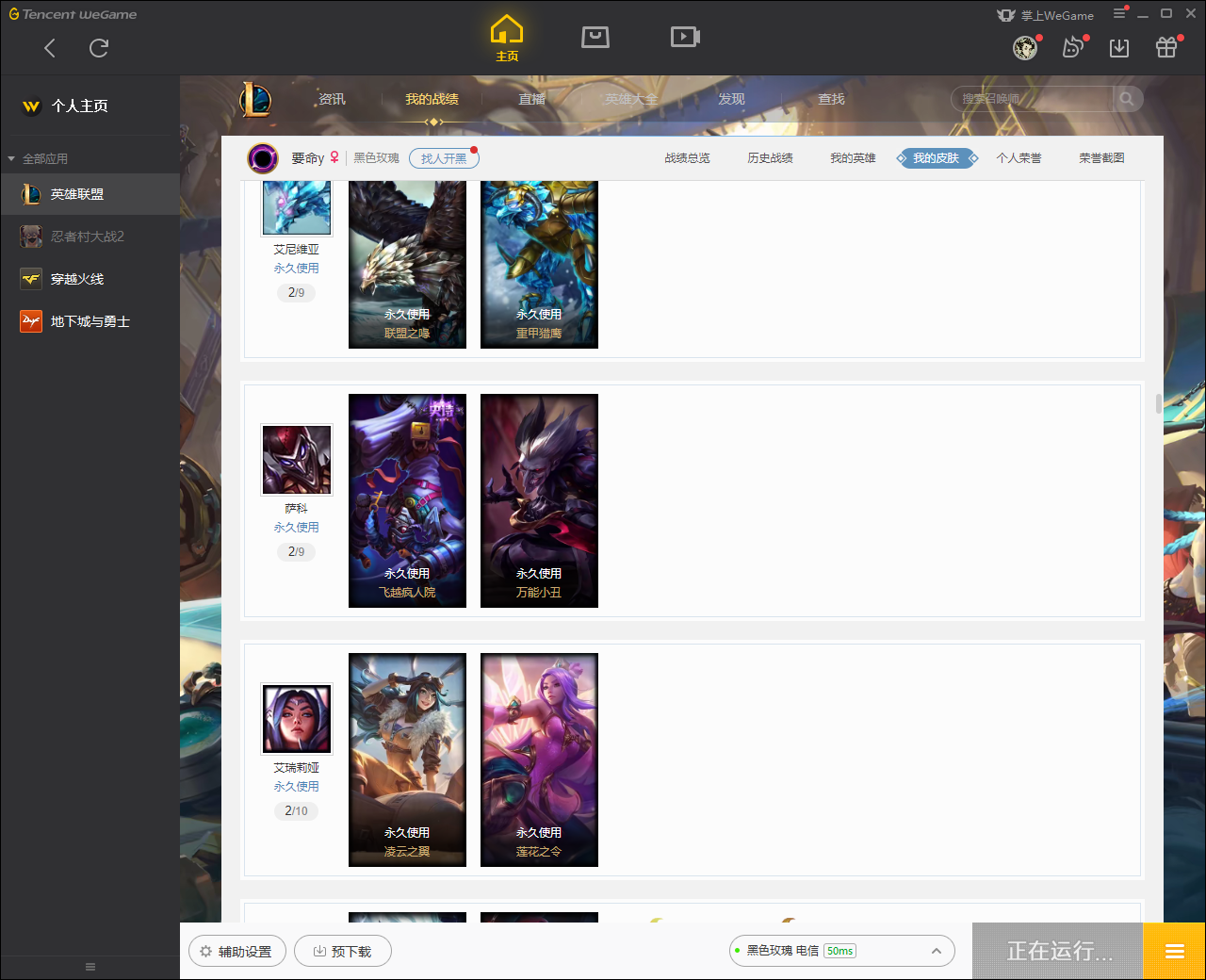
Task: Click the 艾尼维亚 champion portrait
Action: pos(297,207)
